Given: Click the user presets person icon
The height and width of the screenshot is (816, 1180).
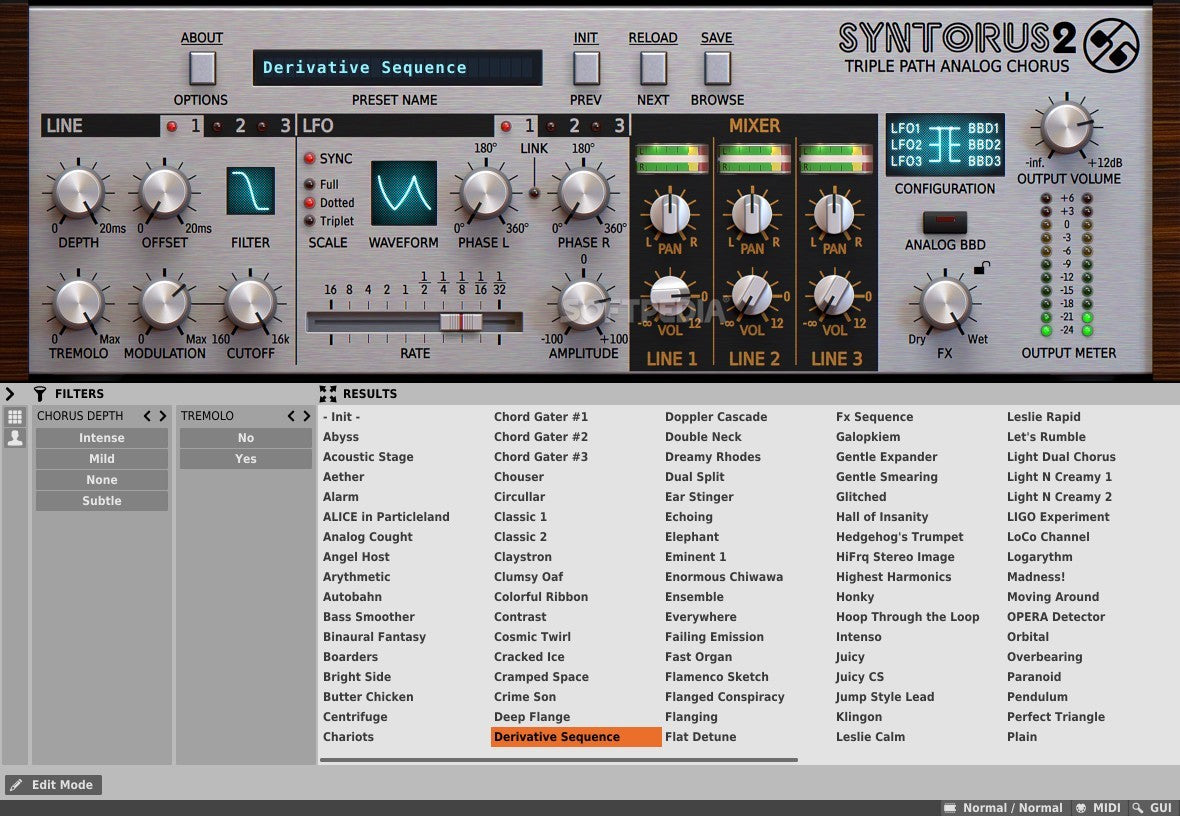Looking at the screenshot, I should [x=15, y=438].
